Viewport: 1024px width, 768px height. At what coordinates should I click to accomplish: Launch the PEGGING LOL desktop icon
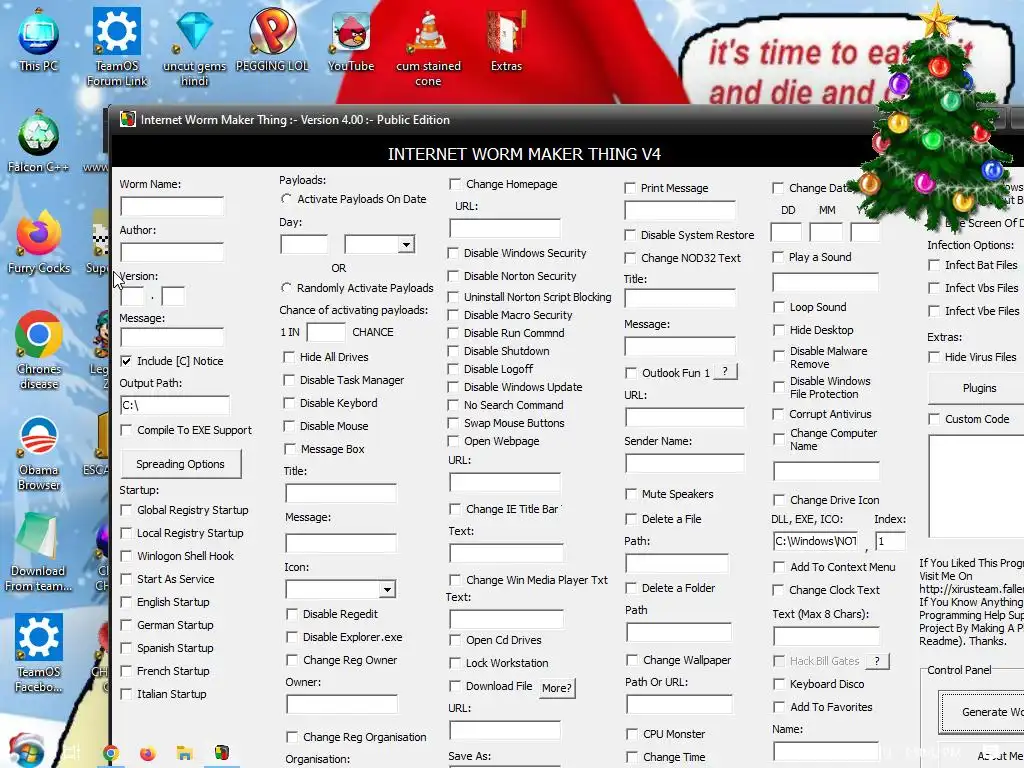(272, 39)
